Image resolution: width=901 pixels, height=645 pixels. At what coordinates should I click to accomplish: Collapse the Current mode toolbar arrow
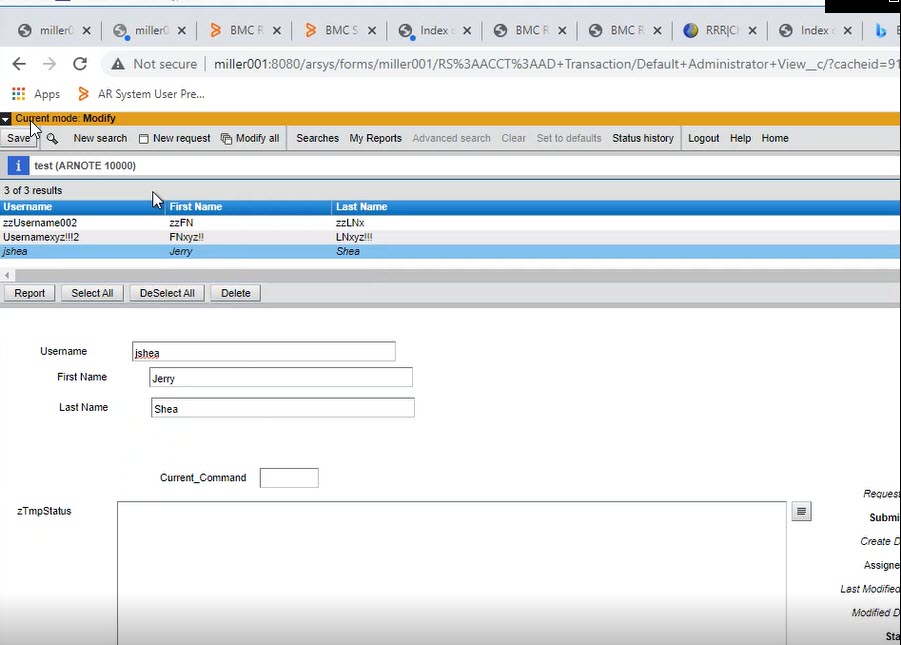click(x=6, y=119)
